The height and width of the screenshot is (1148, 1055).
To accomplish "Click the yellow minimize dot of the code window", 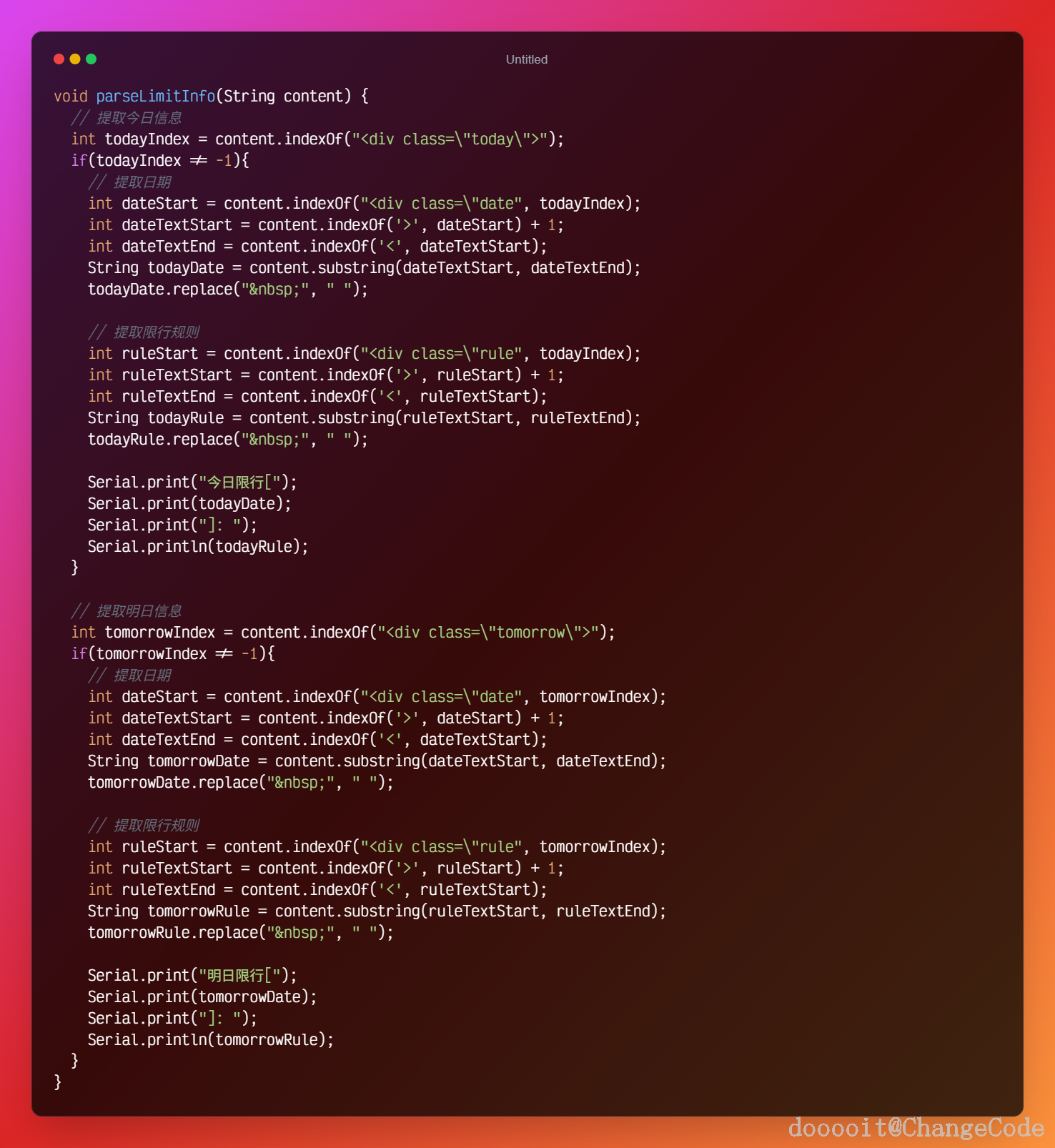I will click(75, 59).
